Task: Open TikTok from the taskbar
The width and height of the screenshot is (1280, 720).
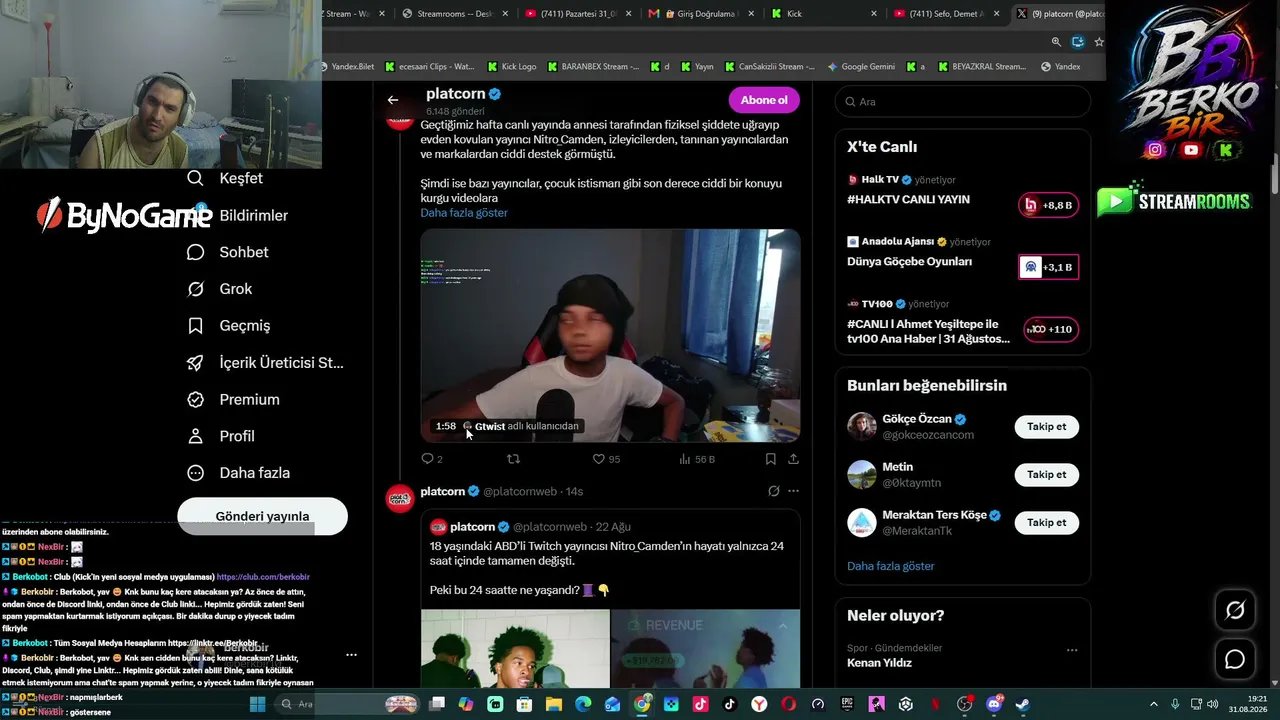Action: pos(730,704)
